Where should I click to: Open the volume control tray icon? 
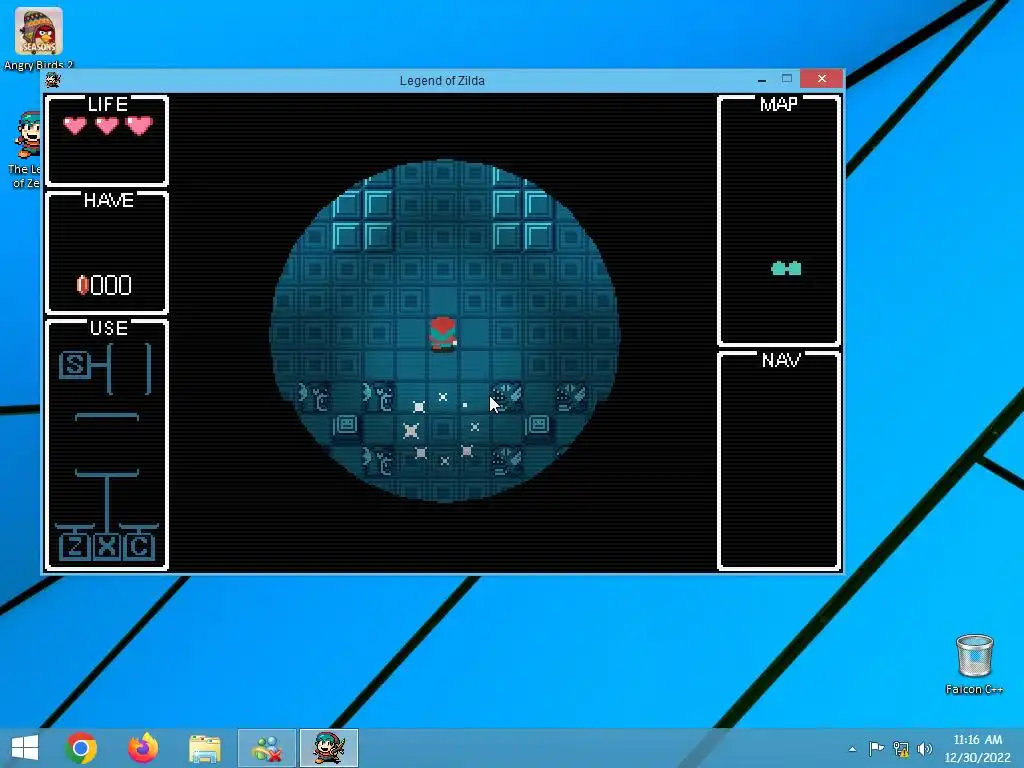pos(924,748)
